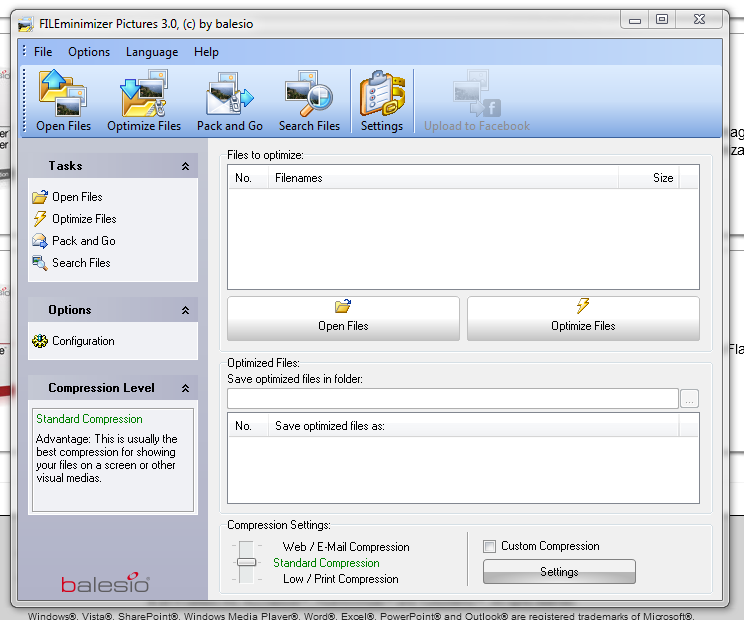
Task: Open the File menu
Action: pos(43,52)
